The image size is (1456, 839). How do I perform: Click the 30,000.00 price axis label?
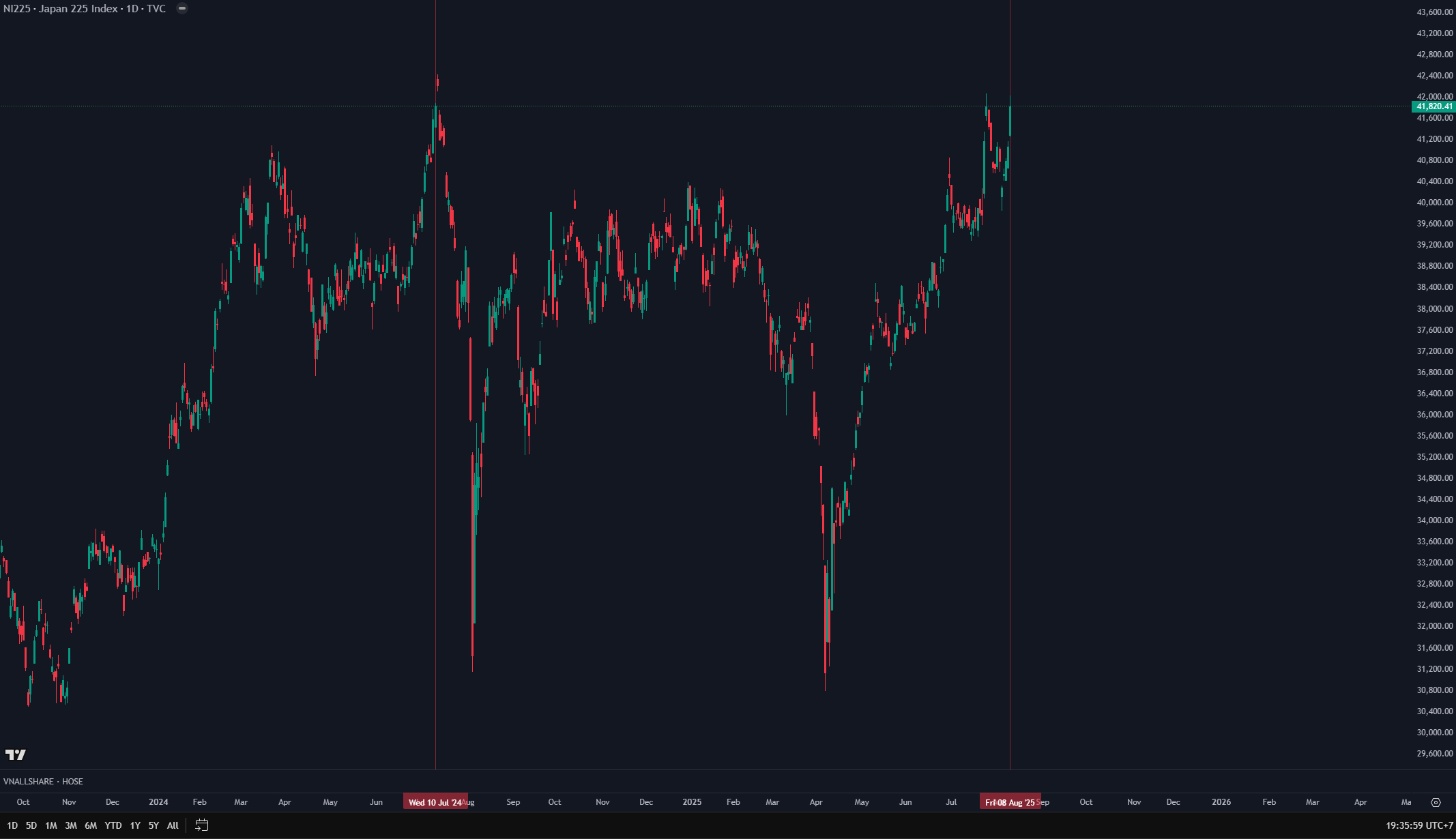[1435, 732]
